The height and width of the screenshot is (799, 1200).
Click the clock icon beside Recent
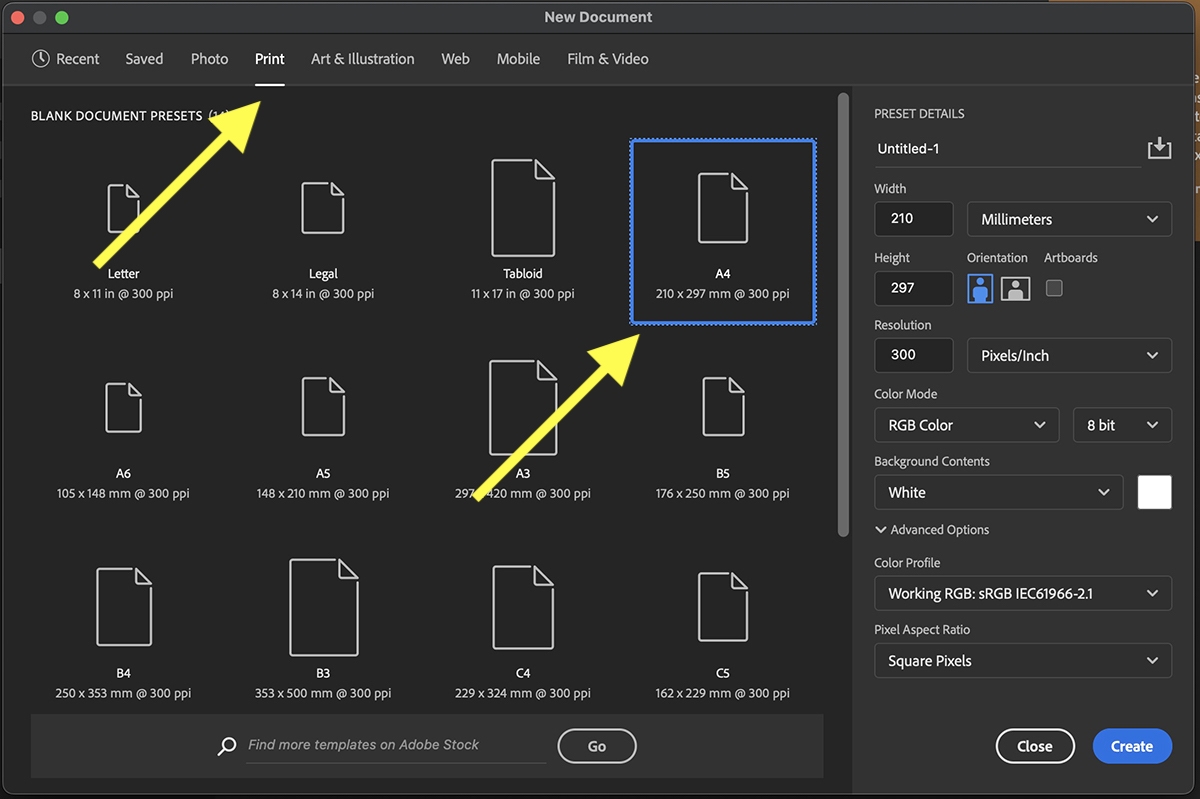tap(40, 59)
